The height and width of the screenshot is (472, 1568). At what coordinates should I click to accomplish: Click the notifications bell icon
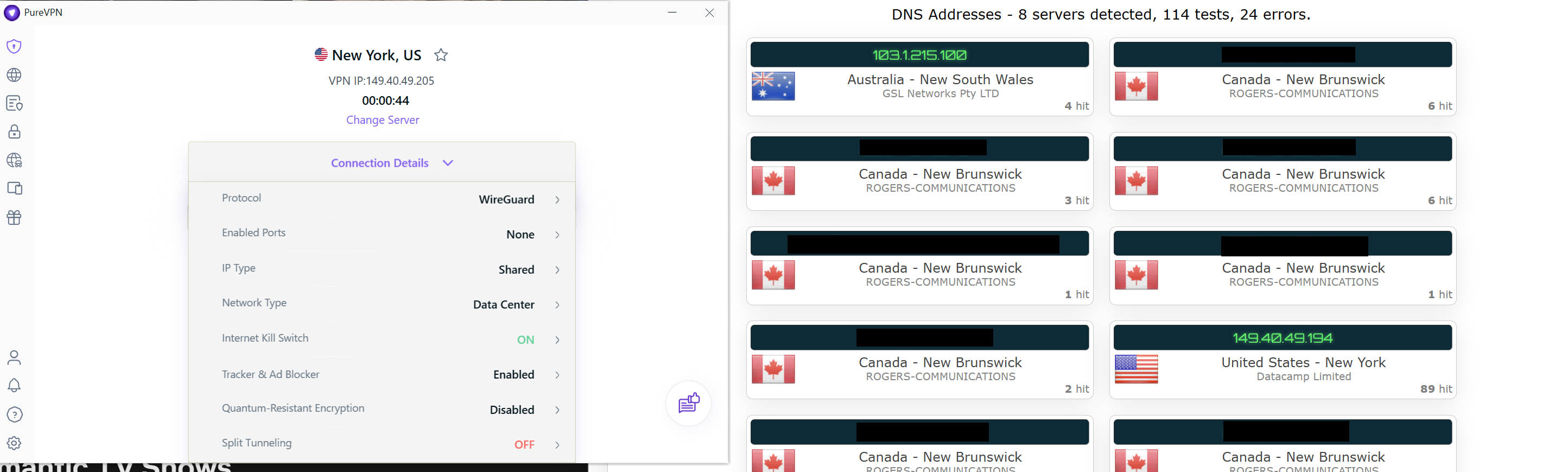point(14,386)
